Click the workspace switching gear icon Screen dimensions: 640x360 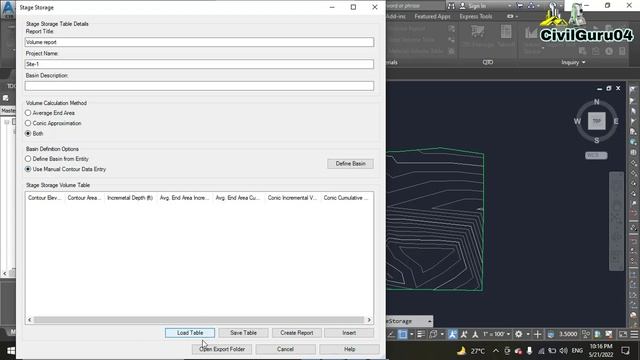coord(518,334)
